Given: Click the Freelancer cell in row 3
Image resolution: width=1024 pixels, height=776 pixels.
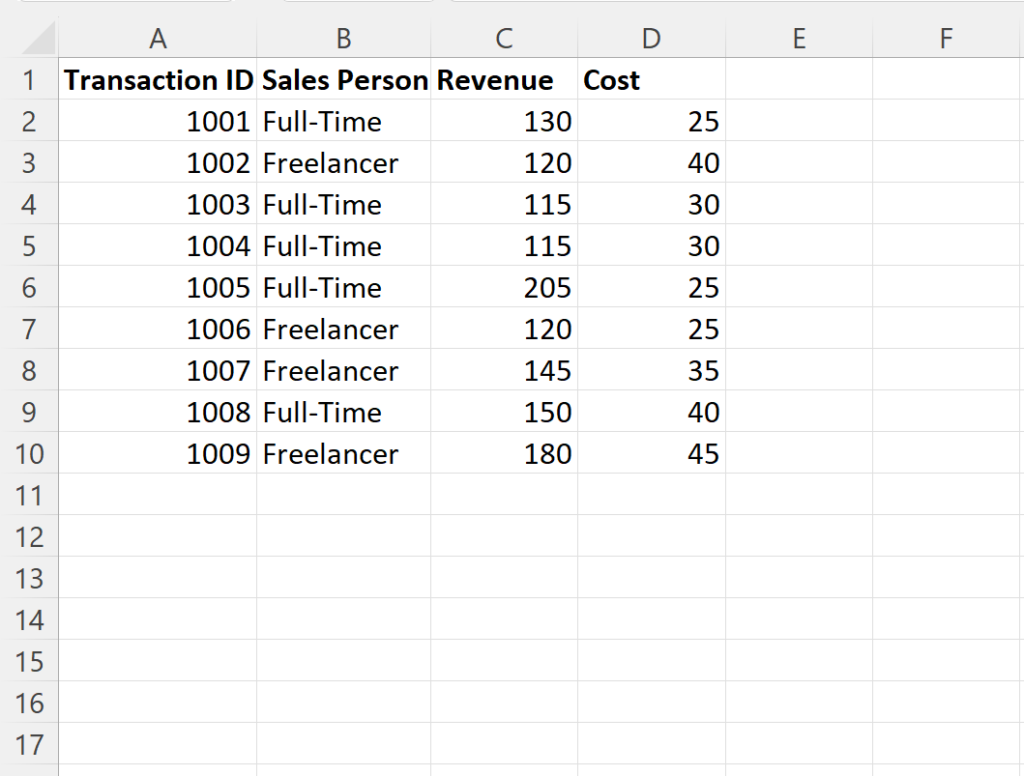Looking at the screenshot, I should [343, 163].
